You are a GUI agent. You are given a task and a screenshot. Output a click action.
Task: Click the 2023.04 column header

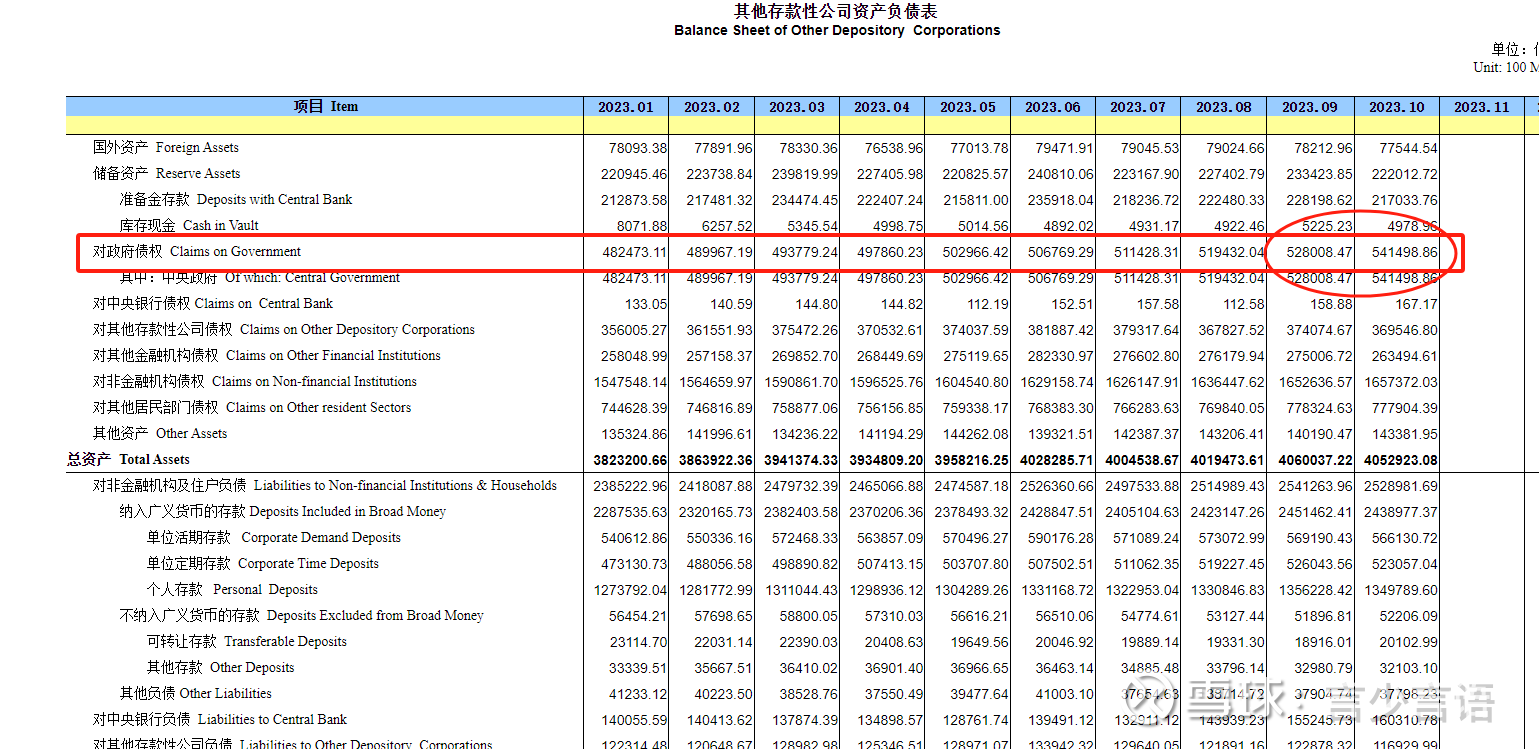[x=882, y=107]
